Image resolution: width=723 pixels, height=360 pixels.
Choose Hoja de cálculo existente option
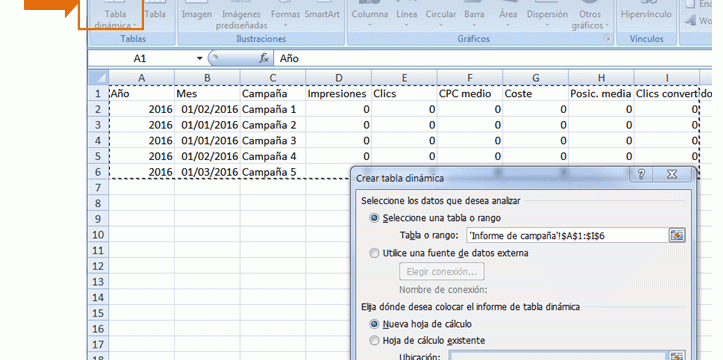[427, 341]
